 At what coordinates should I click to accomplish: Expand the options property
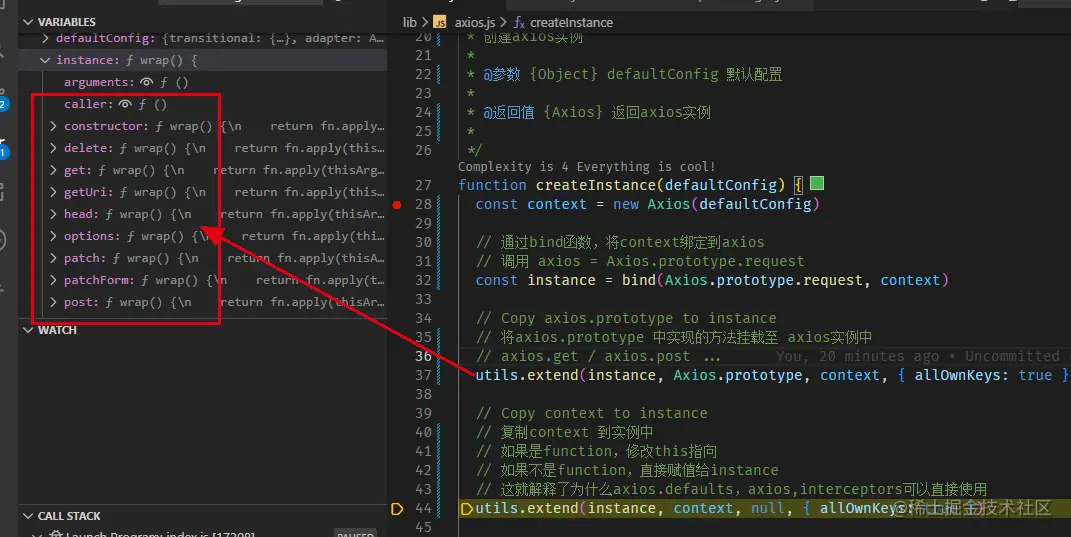click(x=53, y=236)
